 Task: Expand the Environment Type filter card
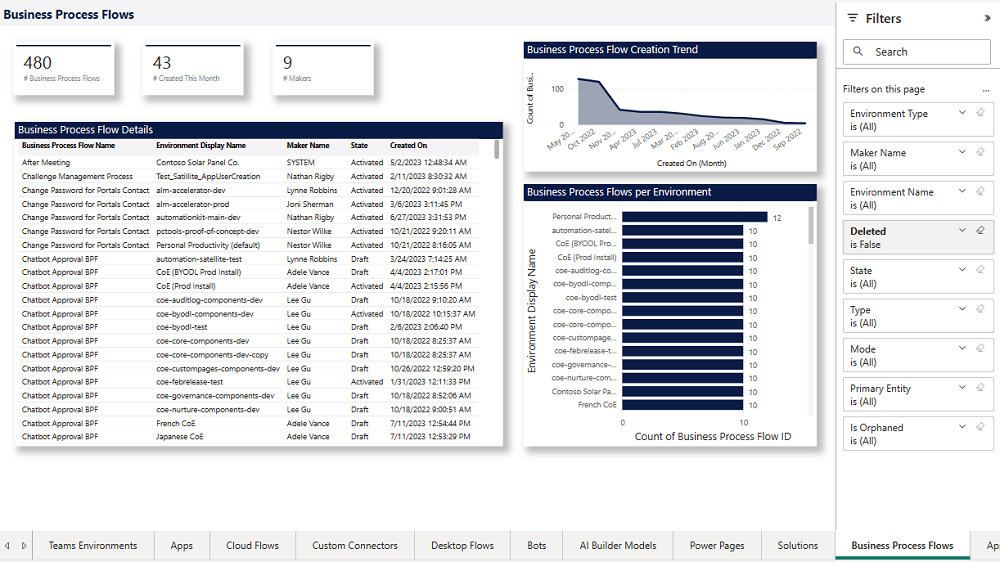(x=962, y=113)
